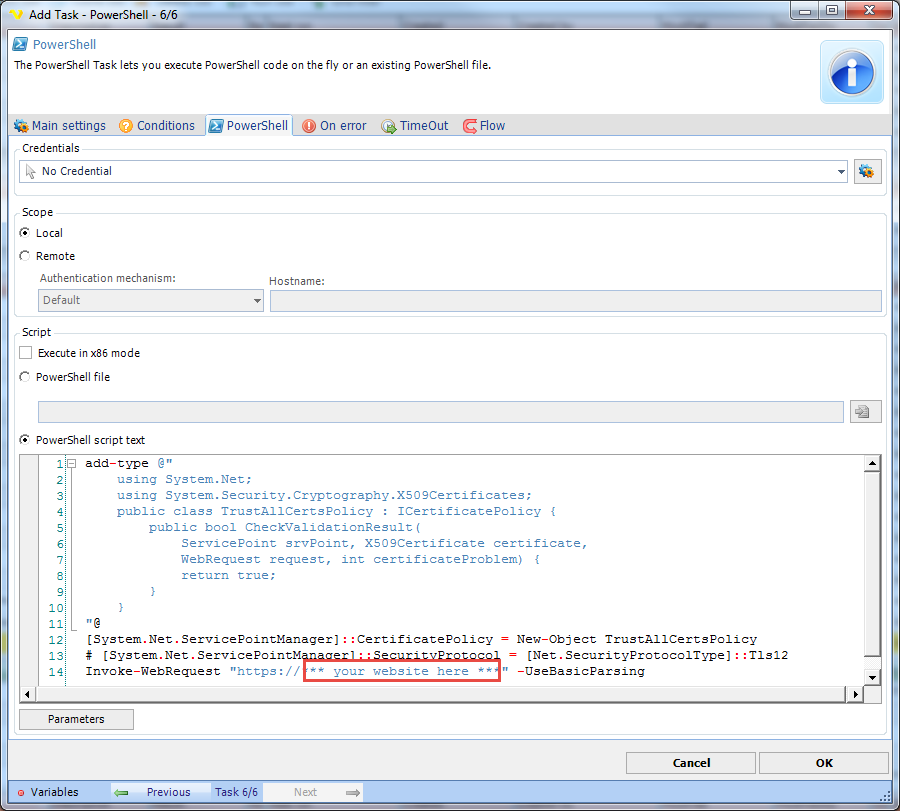The width and height of the screenshot is (900, 811).
Task: Choose the PowerShell file radio option
Action: point(26,377)
